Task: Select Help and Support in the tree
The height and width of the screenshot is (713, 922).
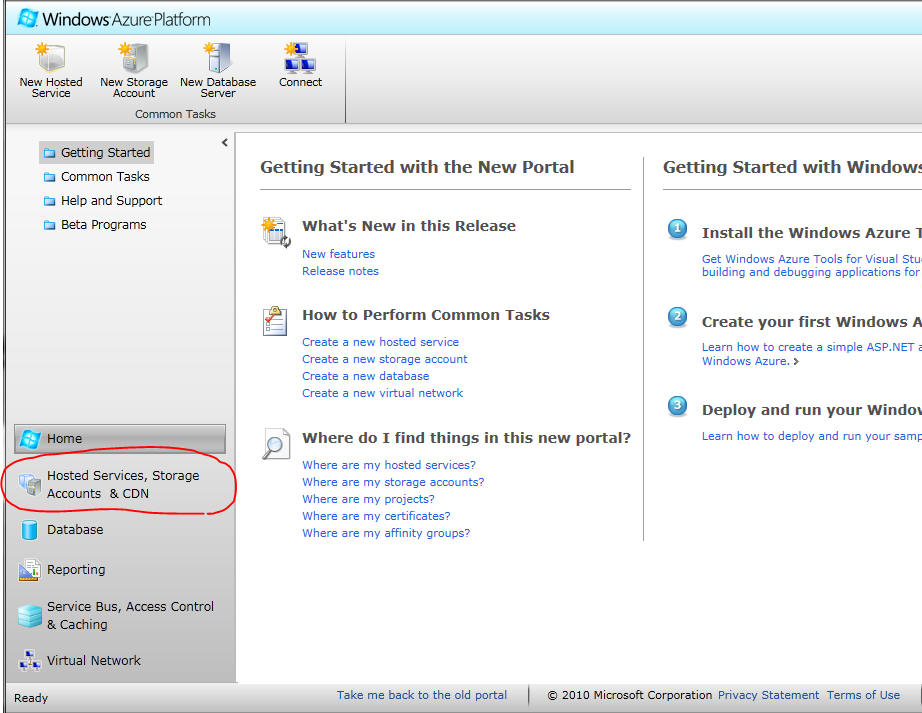Action: pyautogui.click(x=103, y=201)
